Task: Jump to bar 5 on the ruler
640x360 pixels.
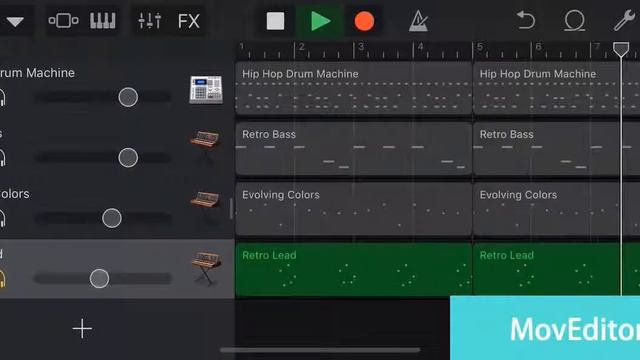Action: pyautogui.click(x=480, y=47)
